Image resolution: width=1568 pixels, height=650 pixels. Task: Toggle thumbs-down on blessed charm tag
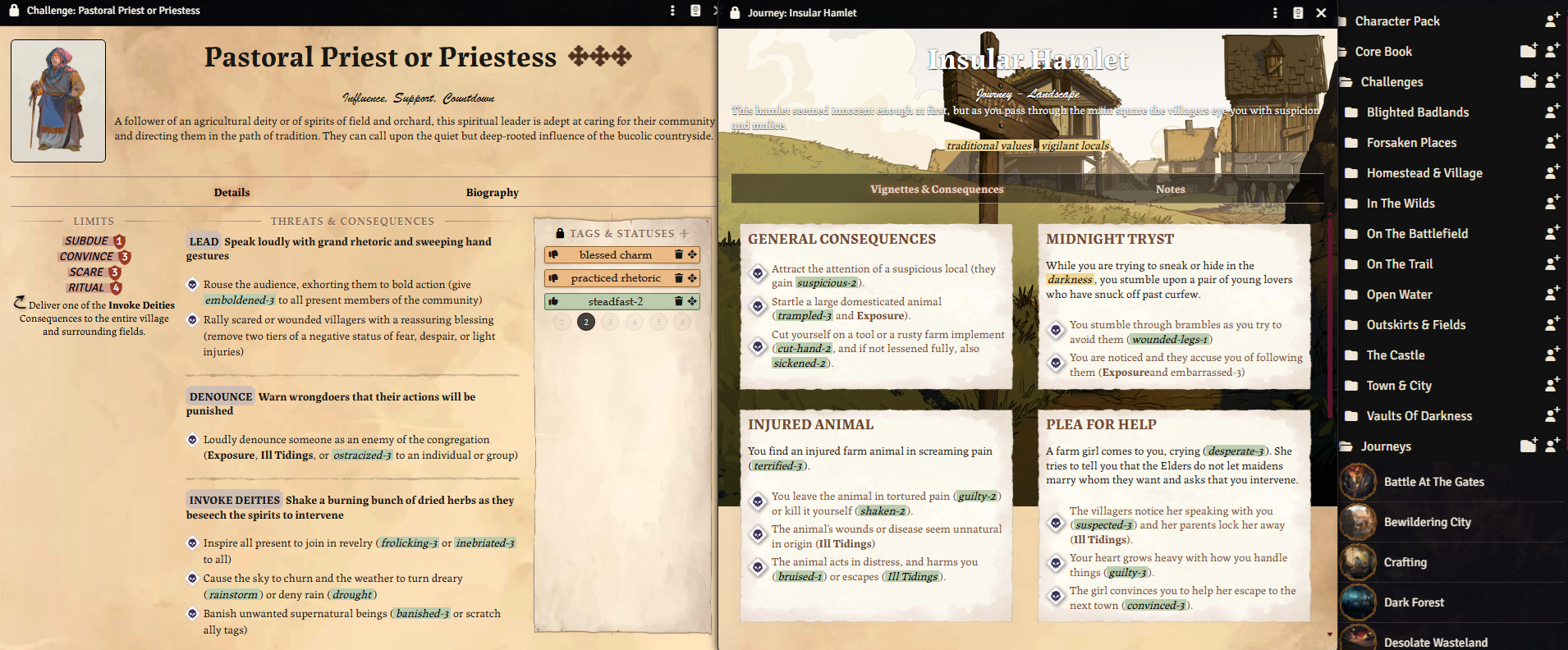(x=553, y=255)
